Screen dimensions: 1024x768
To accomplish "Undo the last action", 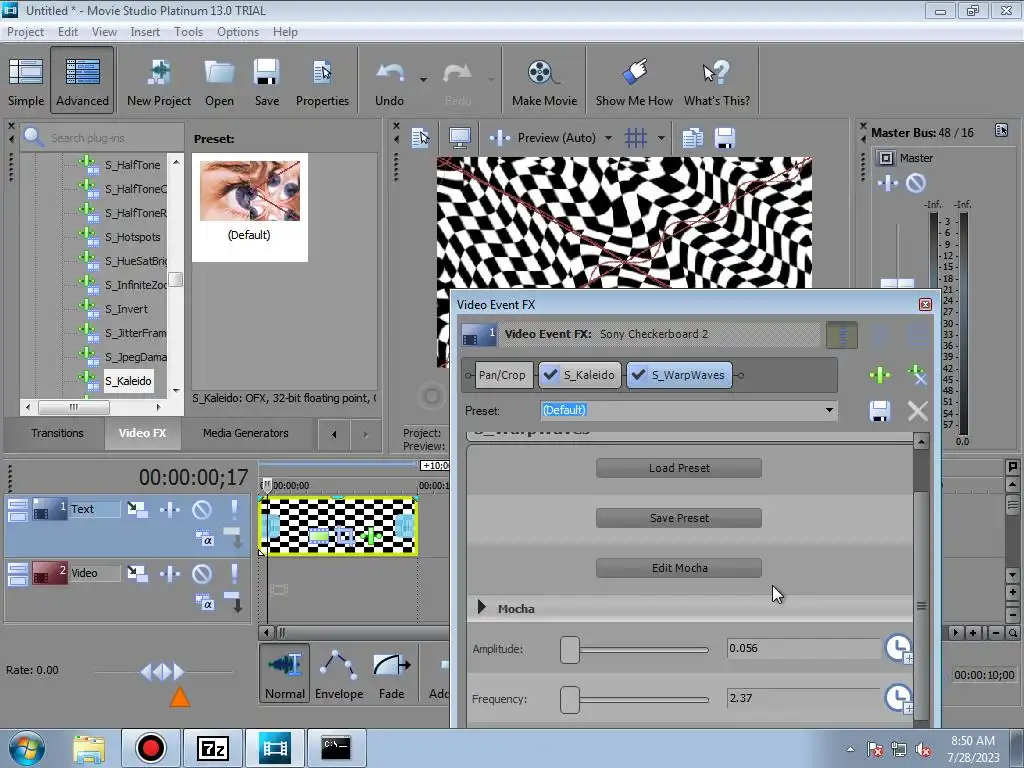I will click(389, 81).
